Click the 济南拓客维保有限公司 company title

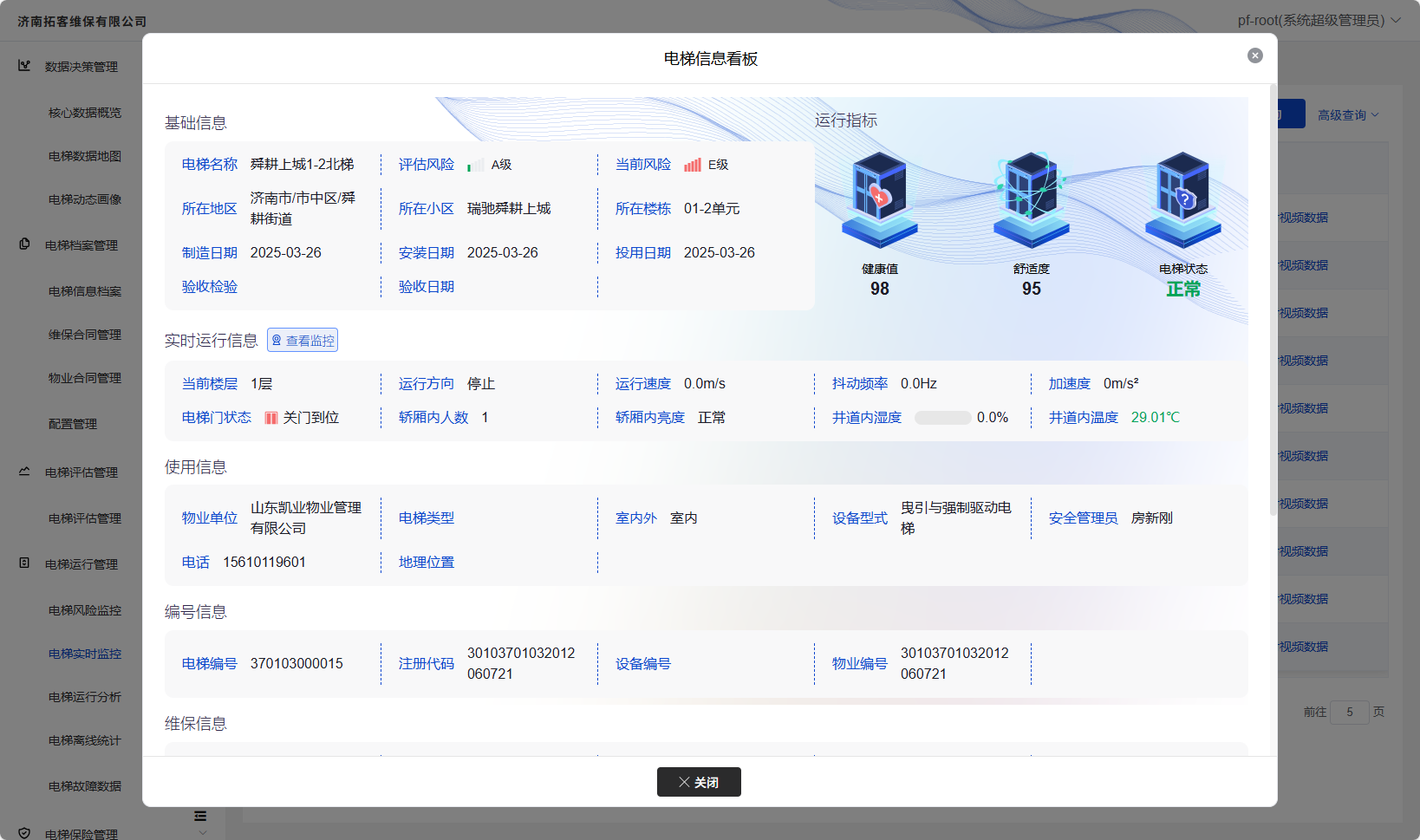[82, 22]
